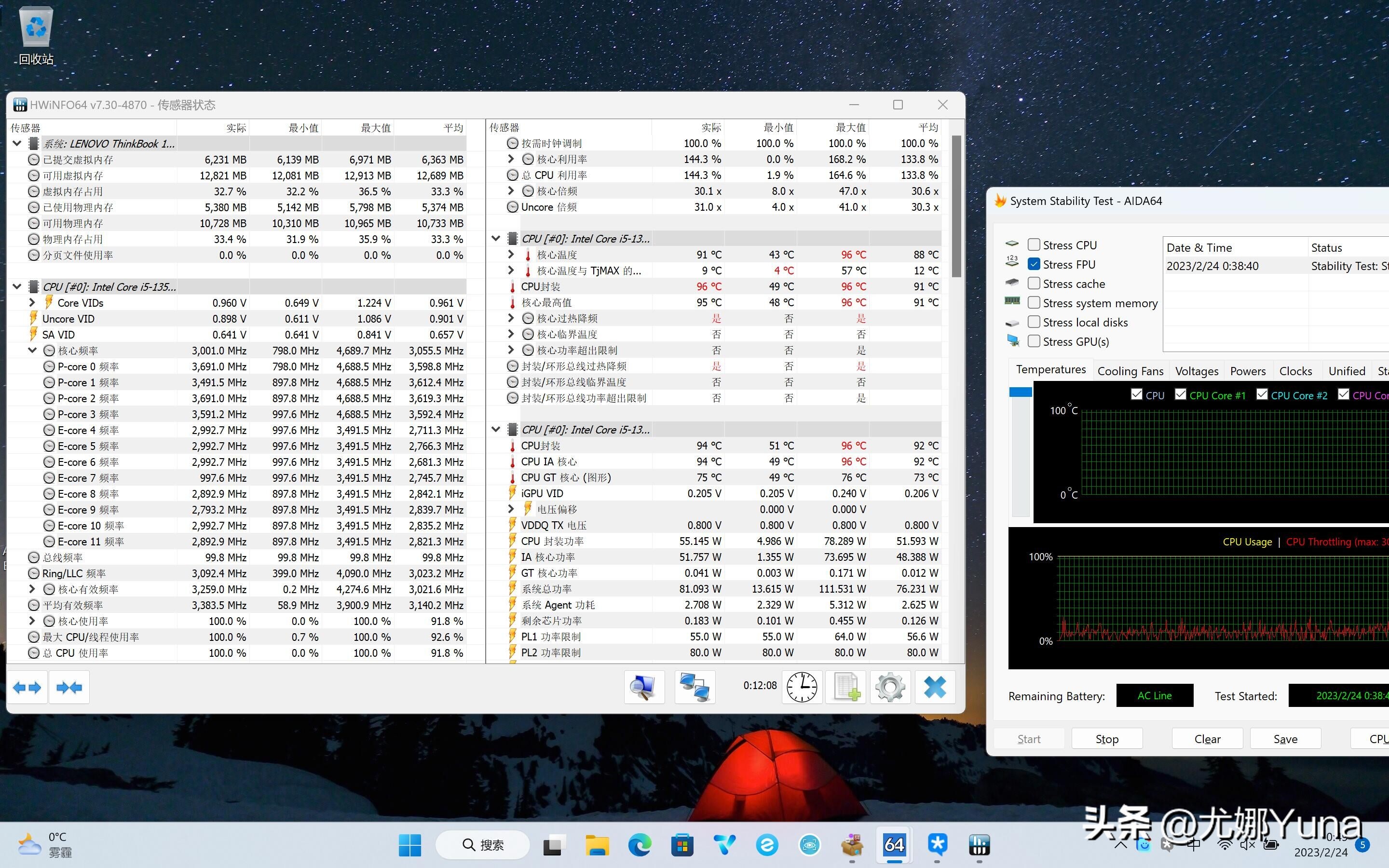Open the Voltages tab
This screenshot has height=868, width=1389.
point(1197,371)
